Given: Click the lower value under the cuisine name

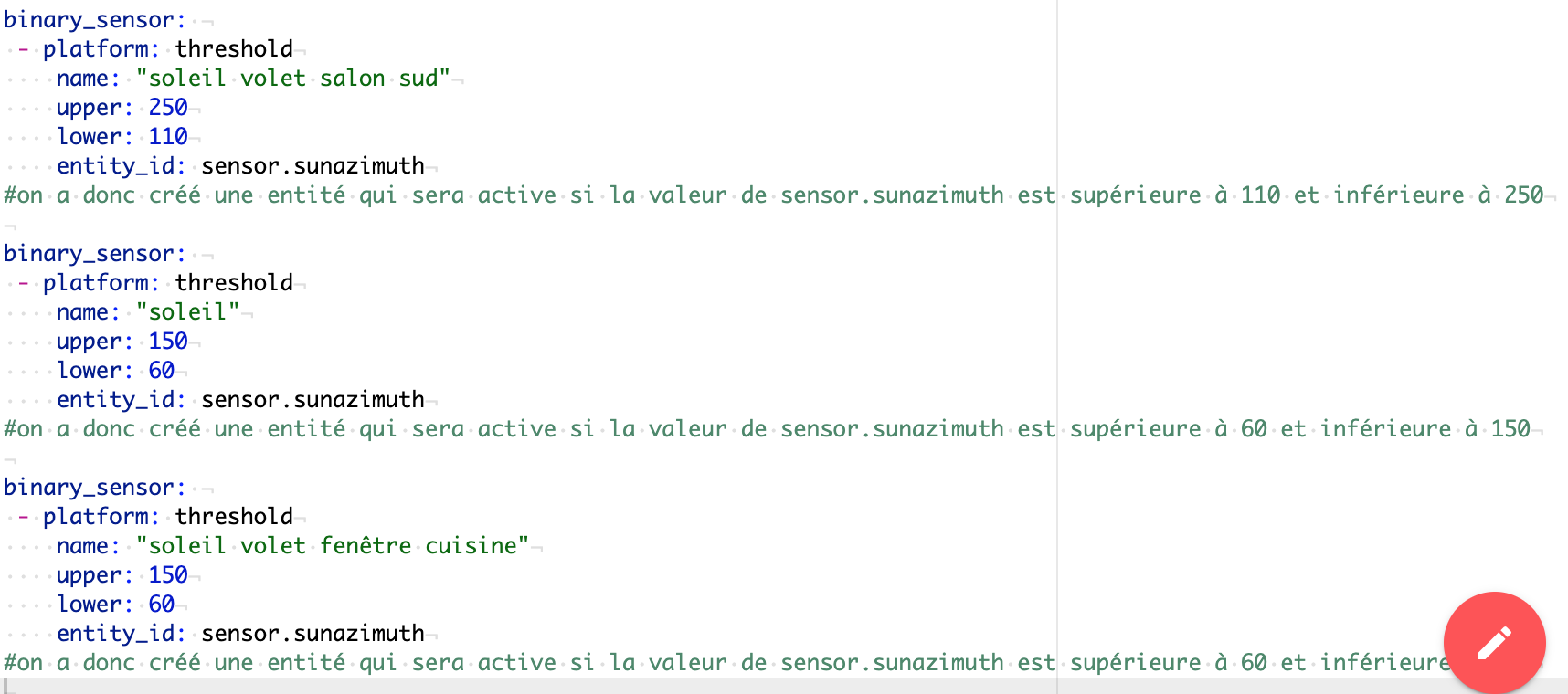Looking at the screenshot, I should click(x=162, y=605).
